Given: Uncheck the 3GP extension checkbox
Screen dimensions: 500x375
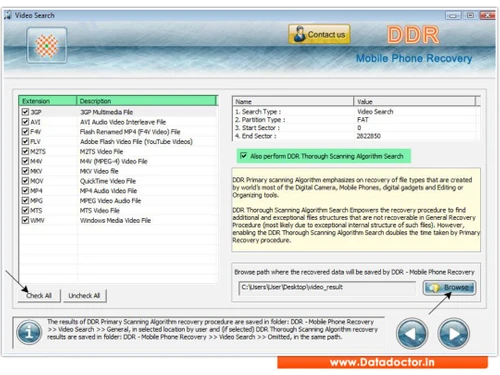Looking at the screenshot, I should pyautogui.click(x=25, y=112).
